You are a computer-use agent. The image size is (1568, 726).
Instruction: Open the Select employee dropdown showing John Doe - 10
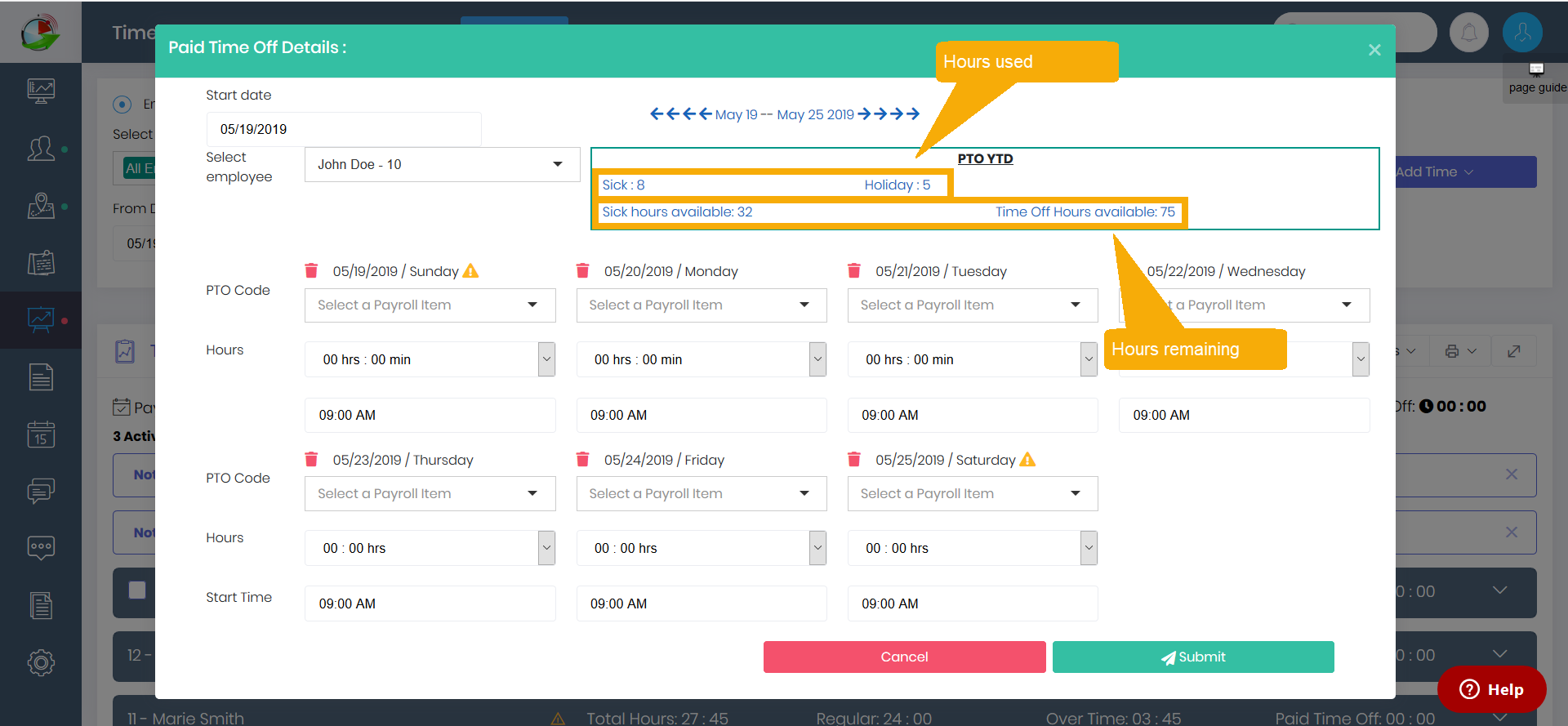coord(442,164)
